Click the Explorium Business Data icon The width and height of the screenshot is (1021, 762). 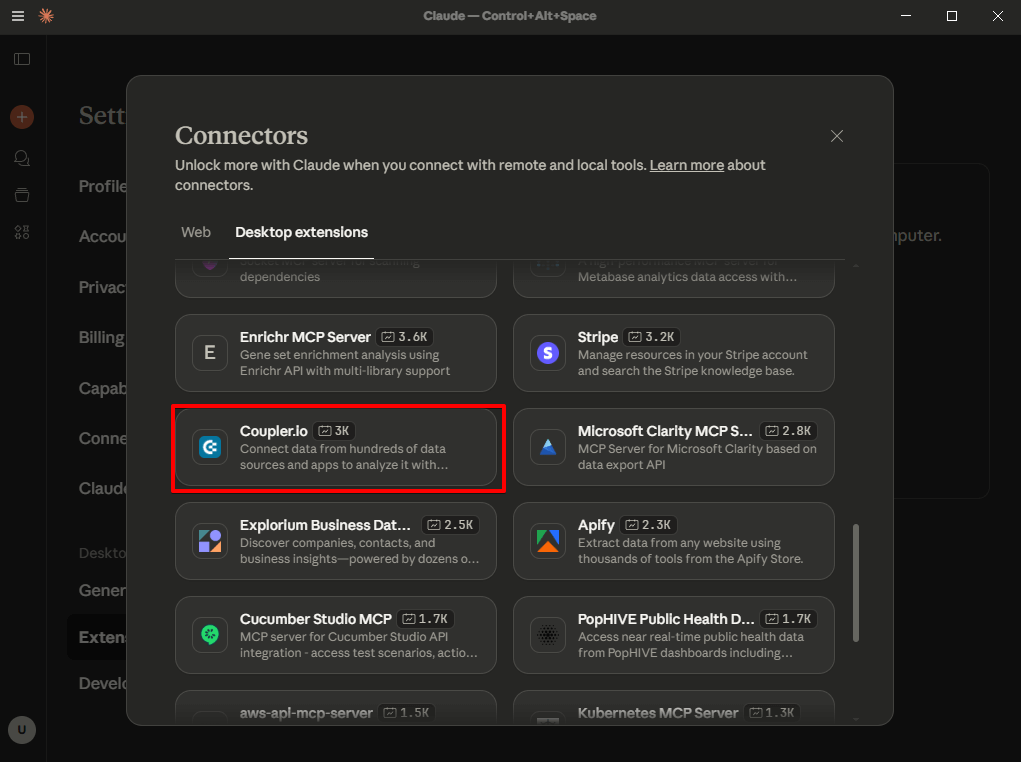(210, 541)
